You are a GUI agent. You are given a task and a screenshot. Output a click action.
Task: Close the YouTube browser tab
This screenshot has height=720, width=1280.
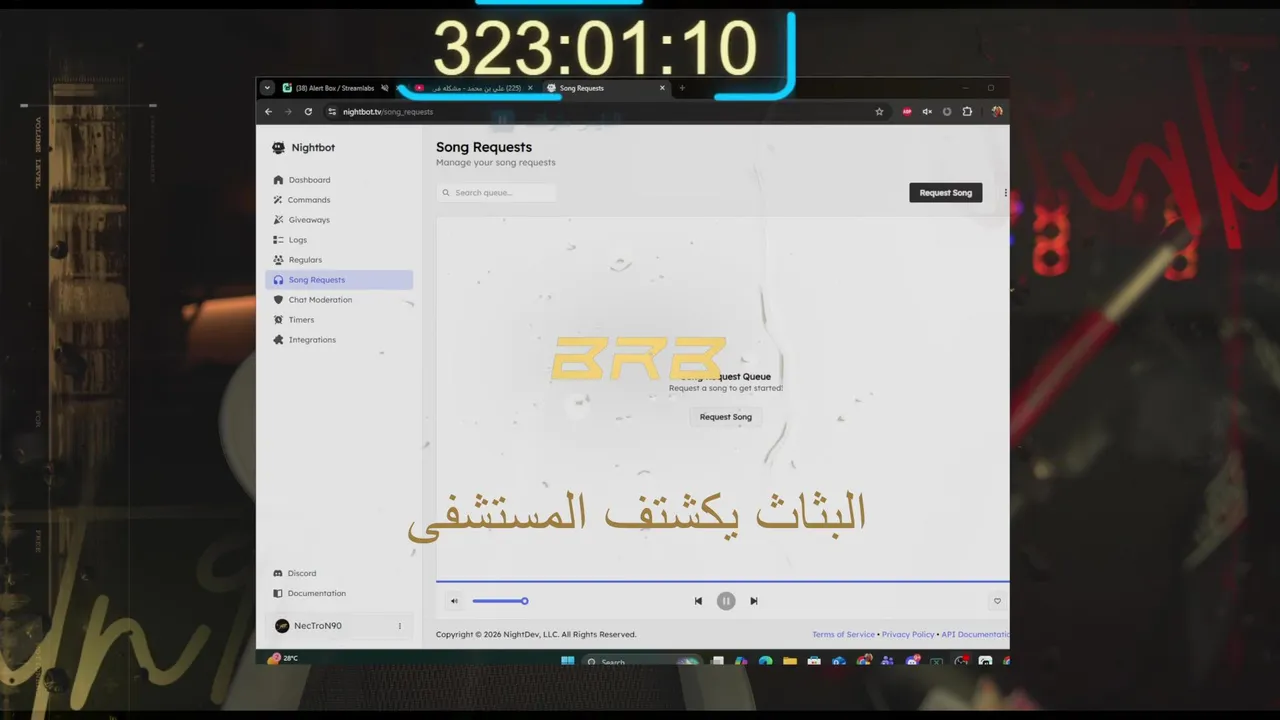click(530, 88)
